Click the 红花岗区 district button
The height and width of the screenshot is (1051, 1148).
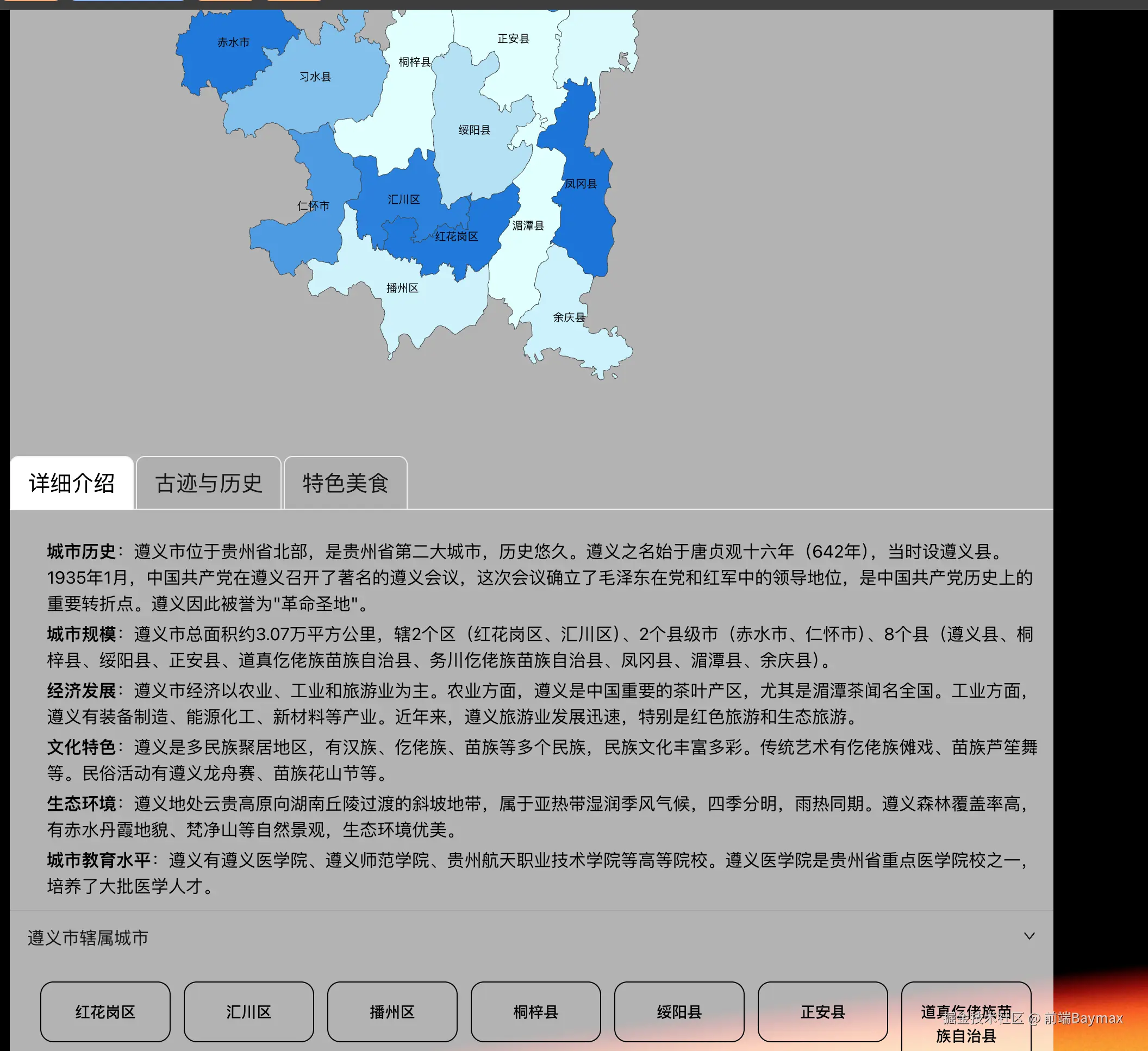(105, 1012)
